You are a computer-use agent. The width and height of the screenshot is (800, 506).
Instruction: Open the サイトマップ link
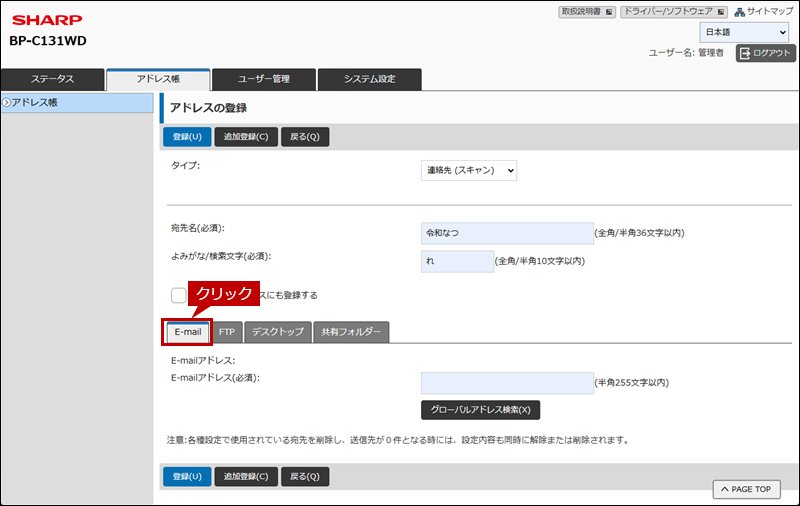764,12
